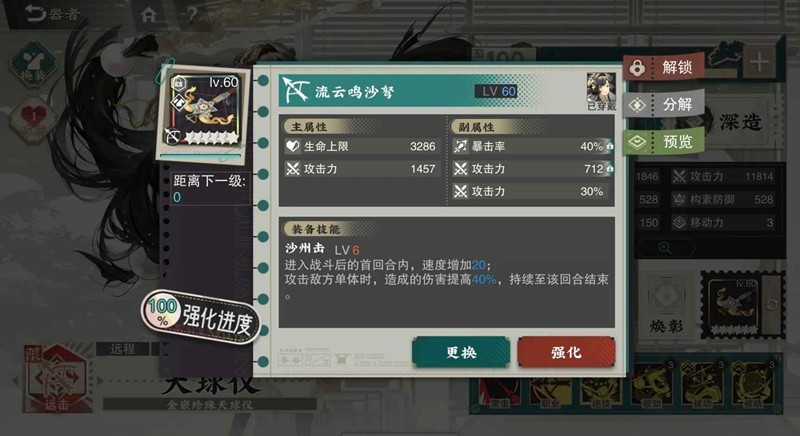Image resolution: width=800 pixels, height=436 pixels.
Task: Open the question mark help icon
Action: [x=191, y=14]
